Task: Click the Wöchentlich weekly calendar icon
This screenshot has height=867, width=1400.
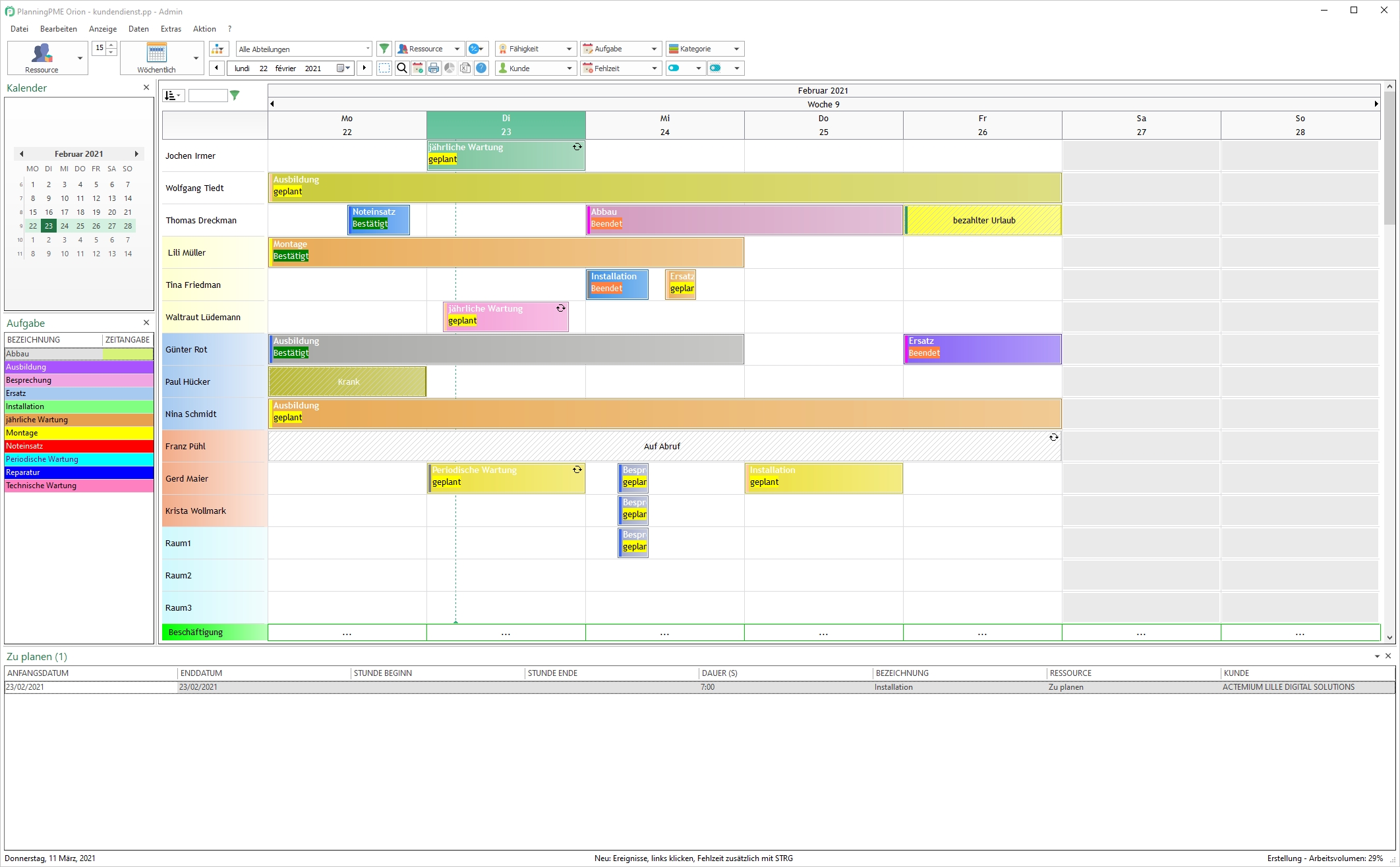Action: click(x=157, y=53)
